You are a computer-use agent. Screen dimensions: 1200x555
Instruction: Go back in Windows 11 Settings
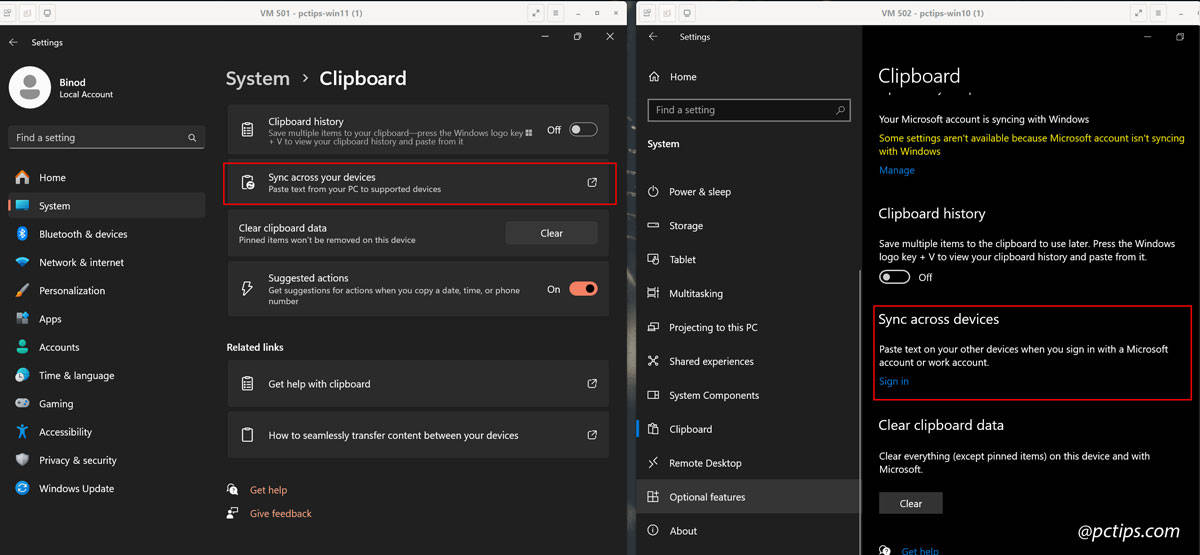pos(13,43)
